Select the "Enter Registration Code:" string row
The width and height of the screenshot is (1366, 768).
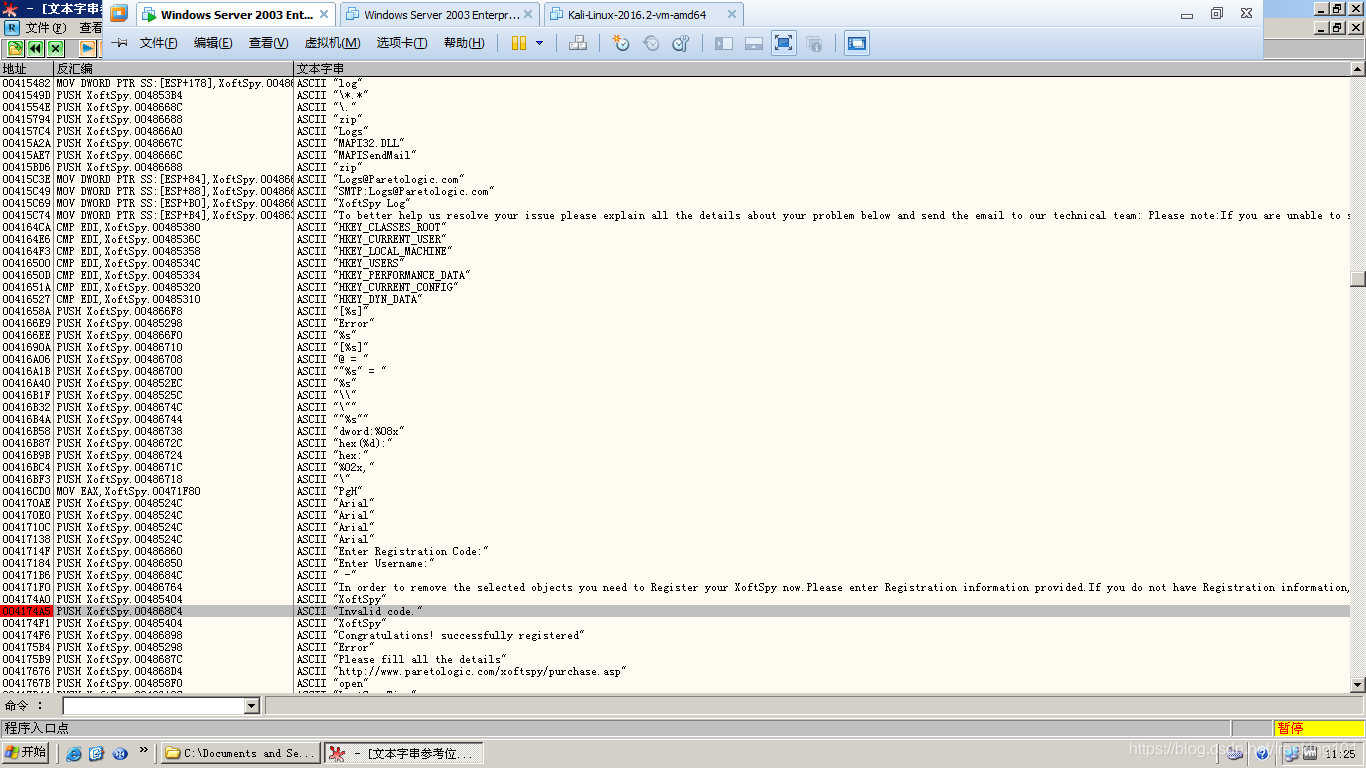click(x=675, y=551)
